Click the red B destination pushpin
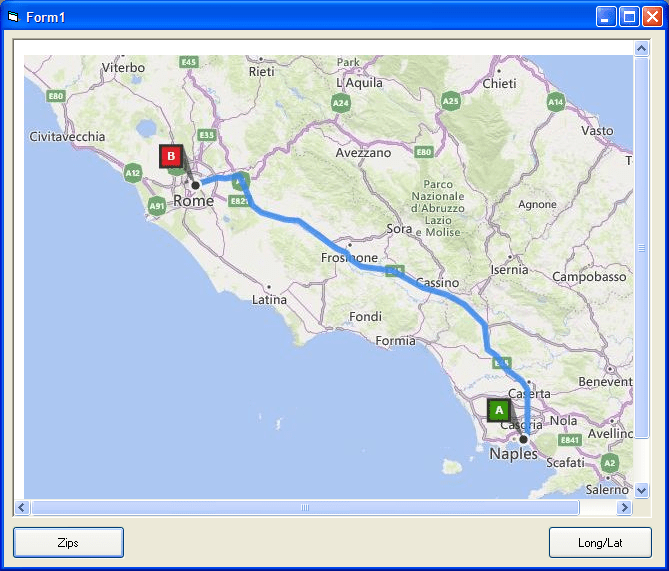Viewport: 669px width, 571px height. (171, 156)
